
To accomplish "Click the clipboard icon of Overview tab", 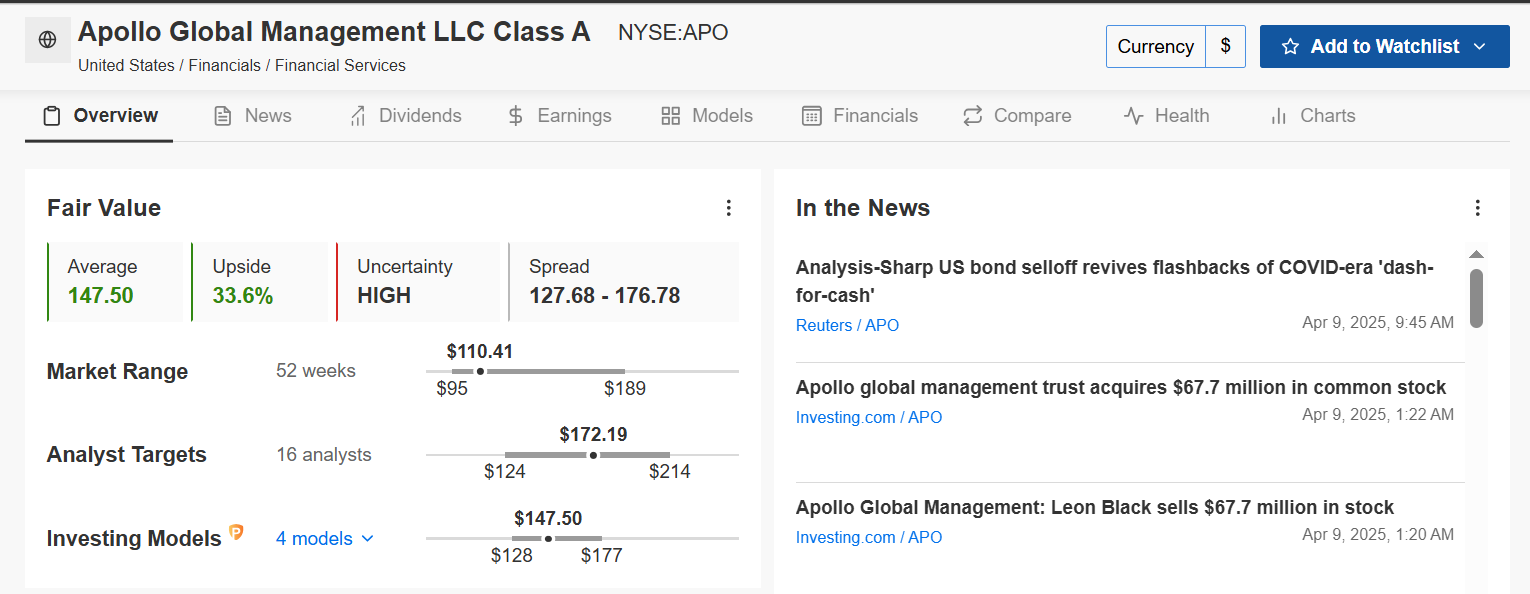I will tap(52, 116).
